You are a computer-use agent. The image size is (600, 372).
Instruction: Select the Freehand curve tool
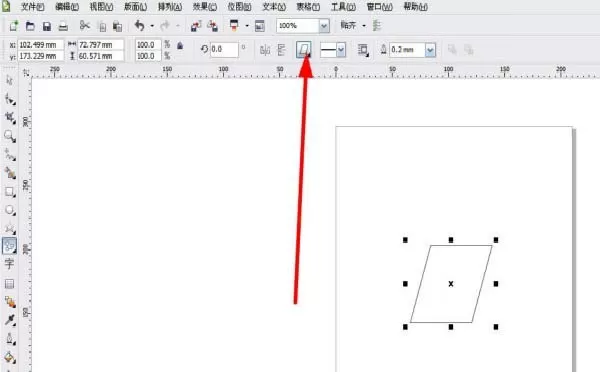pyautogui.click(x=10, y=155)
